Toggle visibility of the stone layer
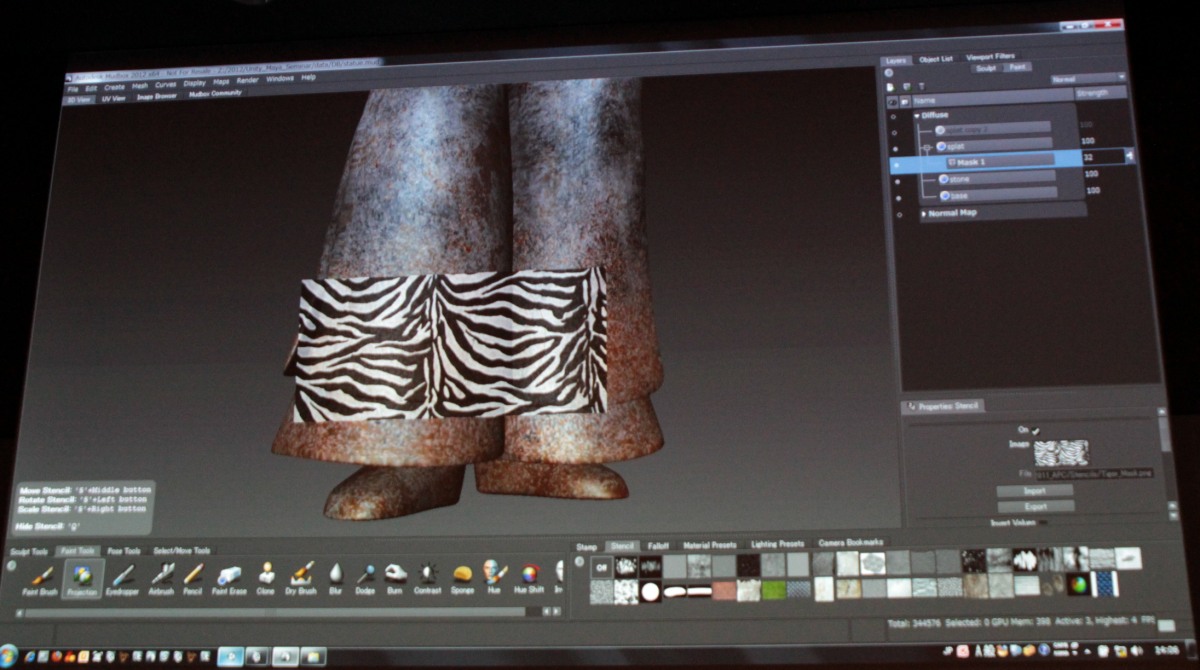Screen dimensions: 1200x670 click(897, 181)
